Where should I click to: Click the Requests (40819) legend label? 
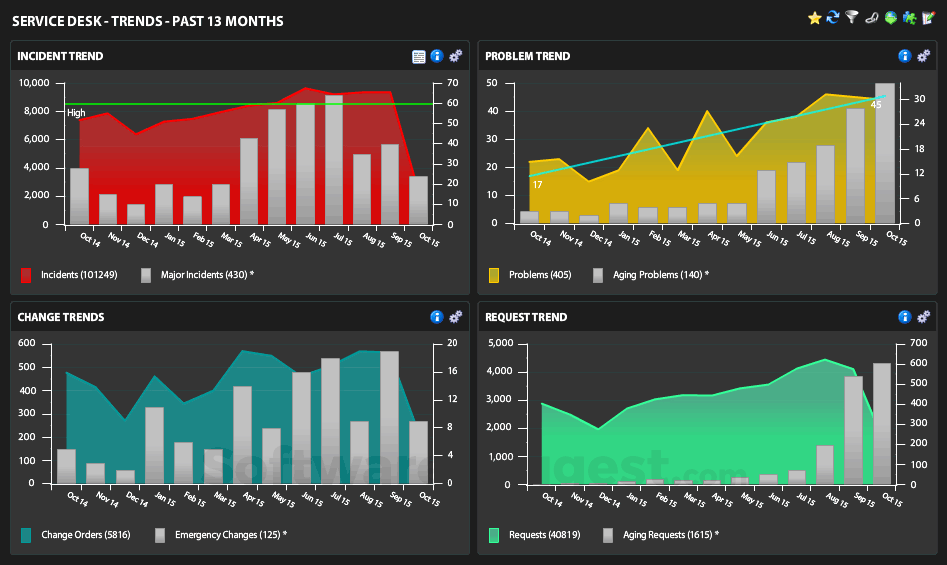544,535
